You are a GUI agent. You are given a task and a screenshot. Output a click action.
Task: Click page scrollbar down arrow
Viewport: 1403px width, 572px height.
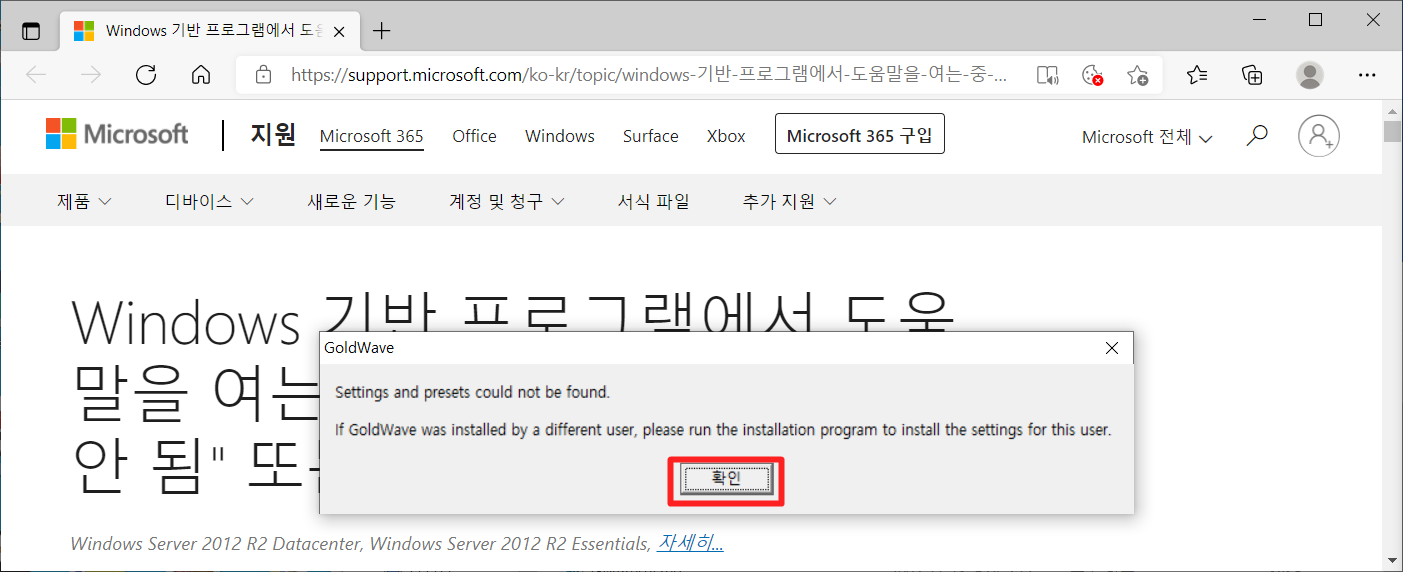tap(1392, 561)
